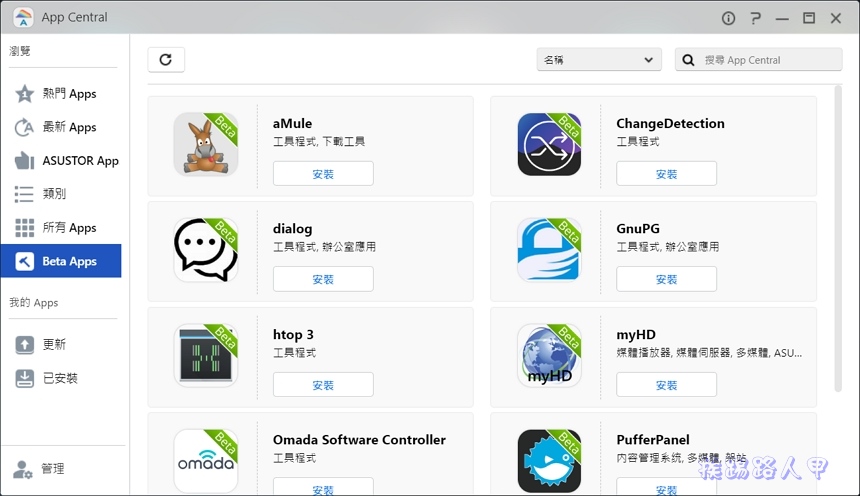The height and width of the screenshot is (496, 860).
Task: Open the GnuPG app title
Action: pyautogui.click(x=638, y=229)
